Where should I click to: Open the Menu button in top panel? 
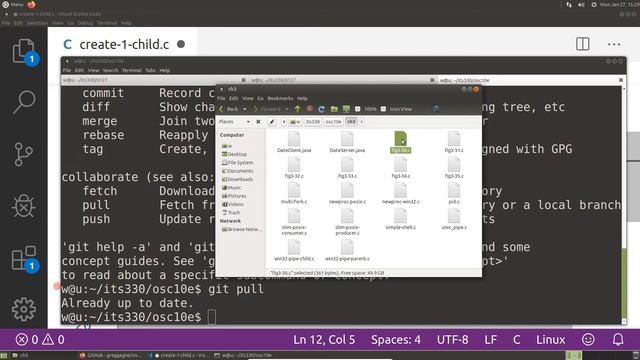pos(13,4)
